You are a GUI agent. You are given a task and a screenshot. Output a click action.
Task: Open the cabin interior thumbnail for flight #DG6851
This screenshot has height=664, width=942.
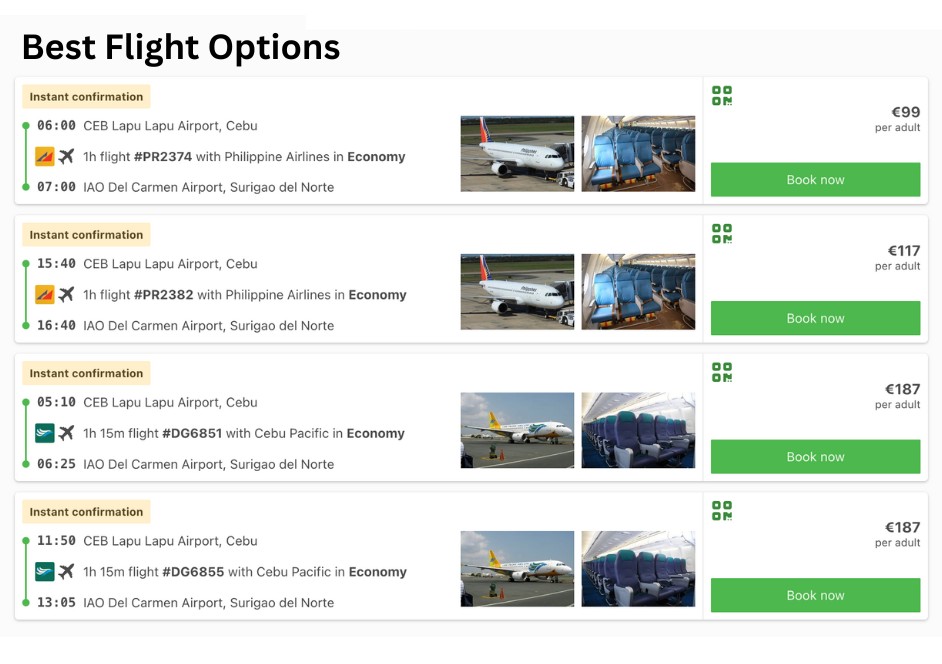(x=638, y=430)
